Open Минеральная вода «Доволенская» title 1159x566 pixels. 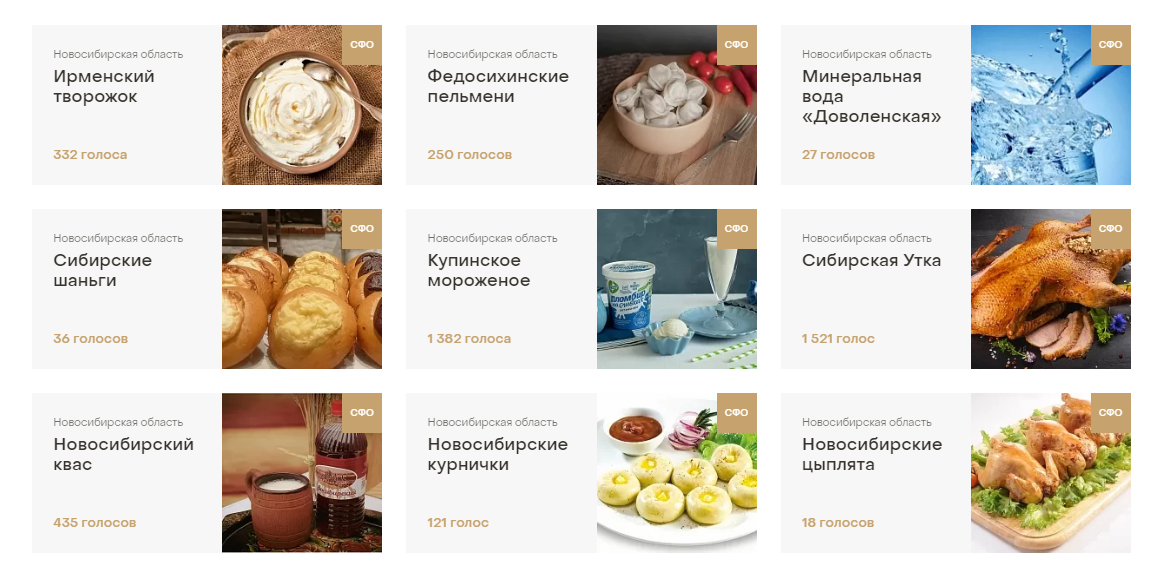pos(871,97)
